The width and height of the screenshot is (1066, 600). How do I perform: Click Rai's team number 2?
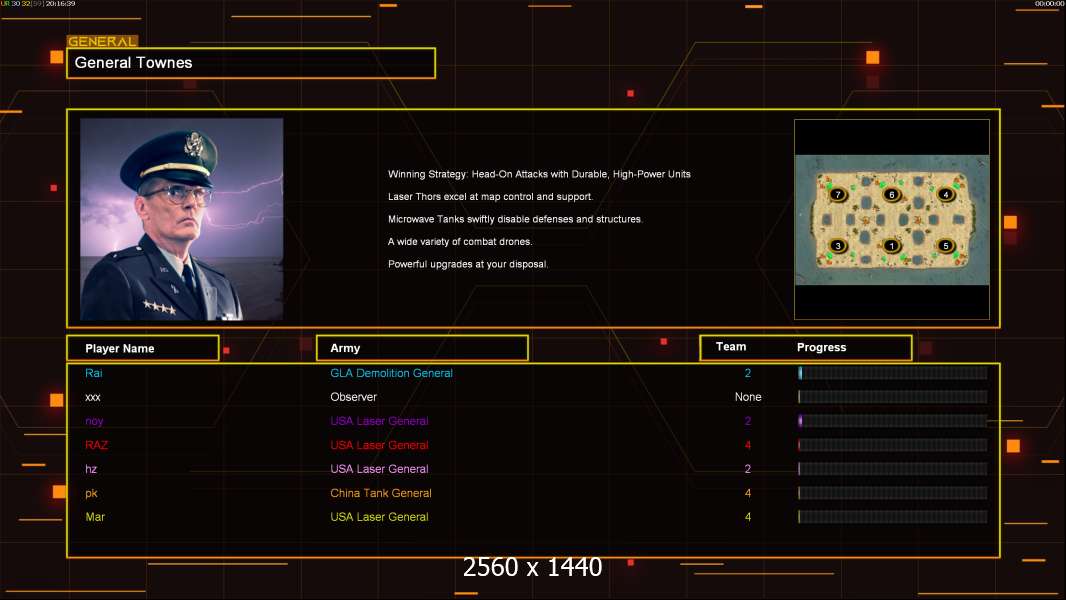pos(748,373)
